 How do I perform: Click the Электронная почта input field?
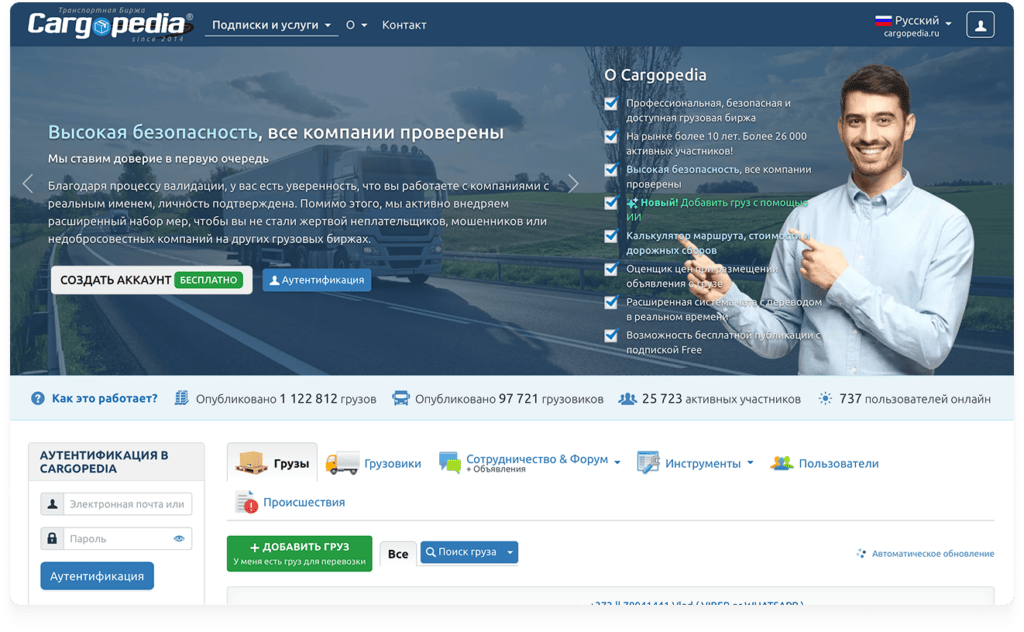coord(130,503)
